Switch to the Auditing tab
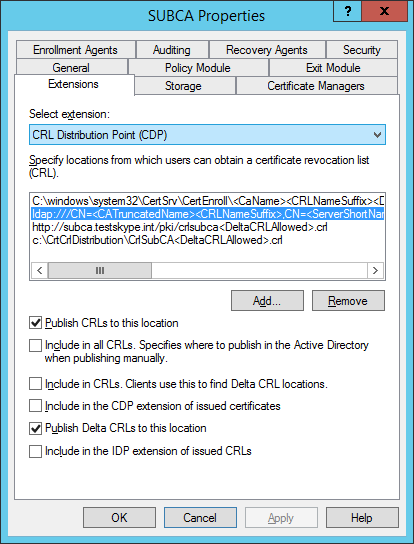 172,50
